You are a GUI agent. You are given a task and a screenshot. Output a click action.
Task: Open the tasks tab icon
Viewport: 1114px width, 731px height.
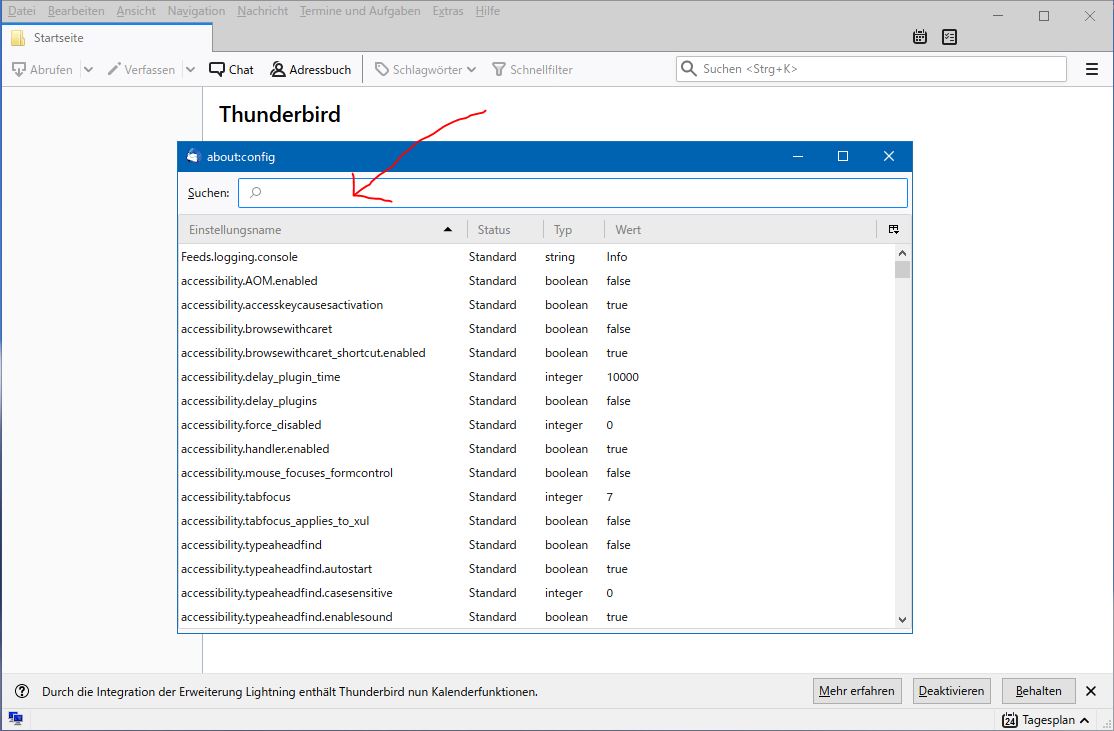(949, 37)
